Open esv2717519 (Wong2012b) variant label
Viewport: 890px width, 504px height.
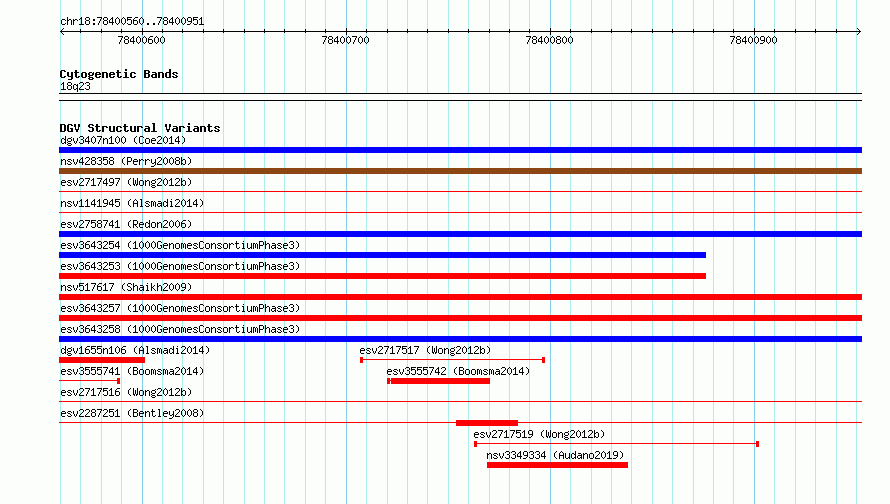(x=539, y=434)
